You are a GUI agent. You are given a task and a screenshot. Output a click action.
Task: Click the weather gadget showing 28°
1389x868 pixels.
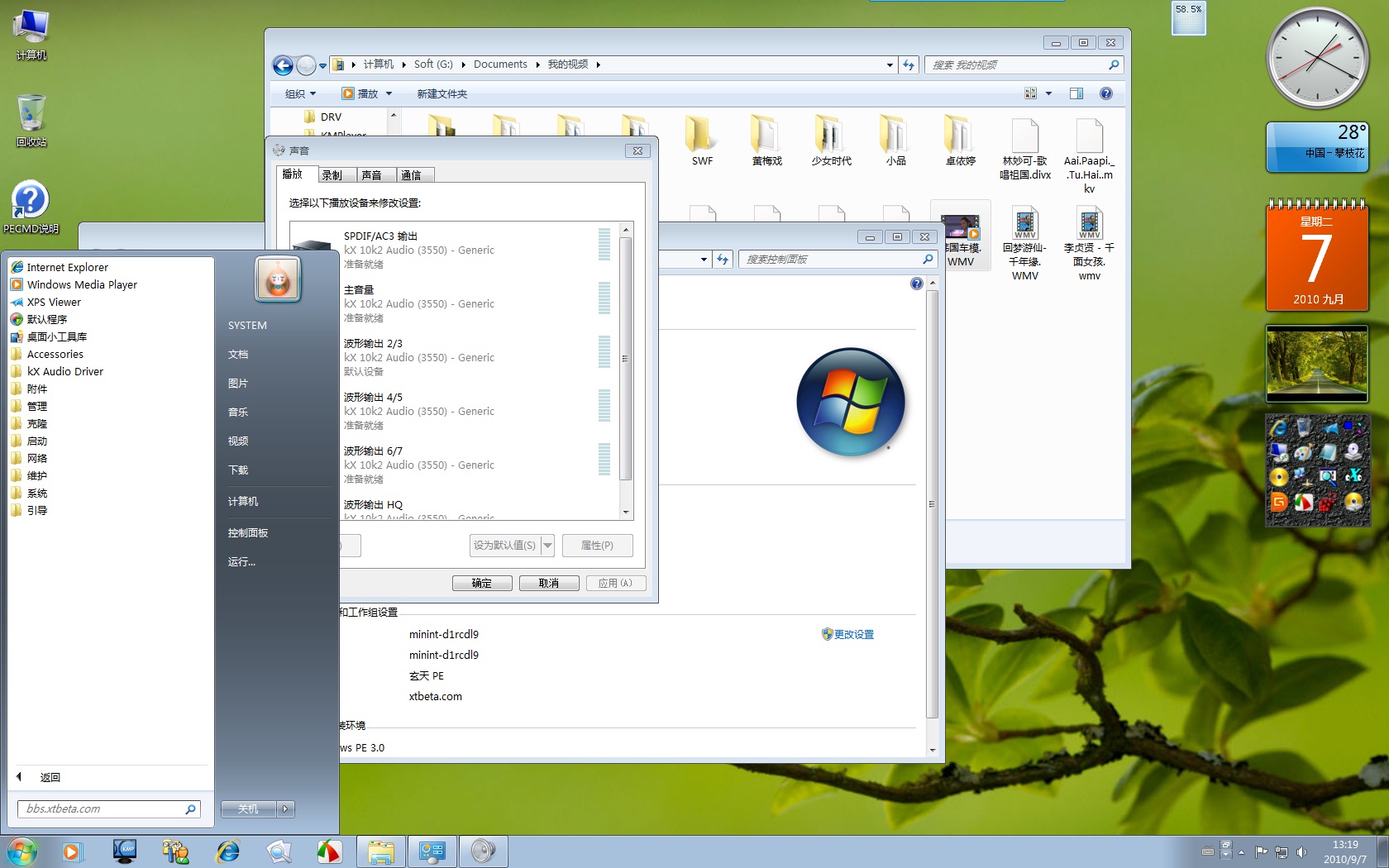[x=1318, y=147]
